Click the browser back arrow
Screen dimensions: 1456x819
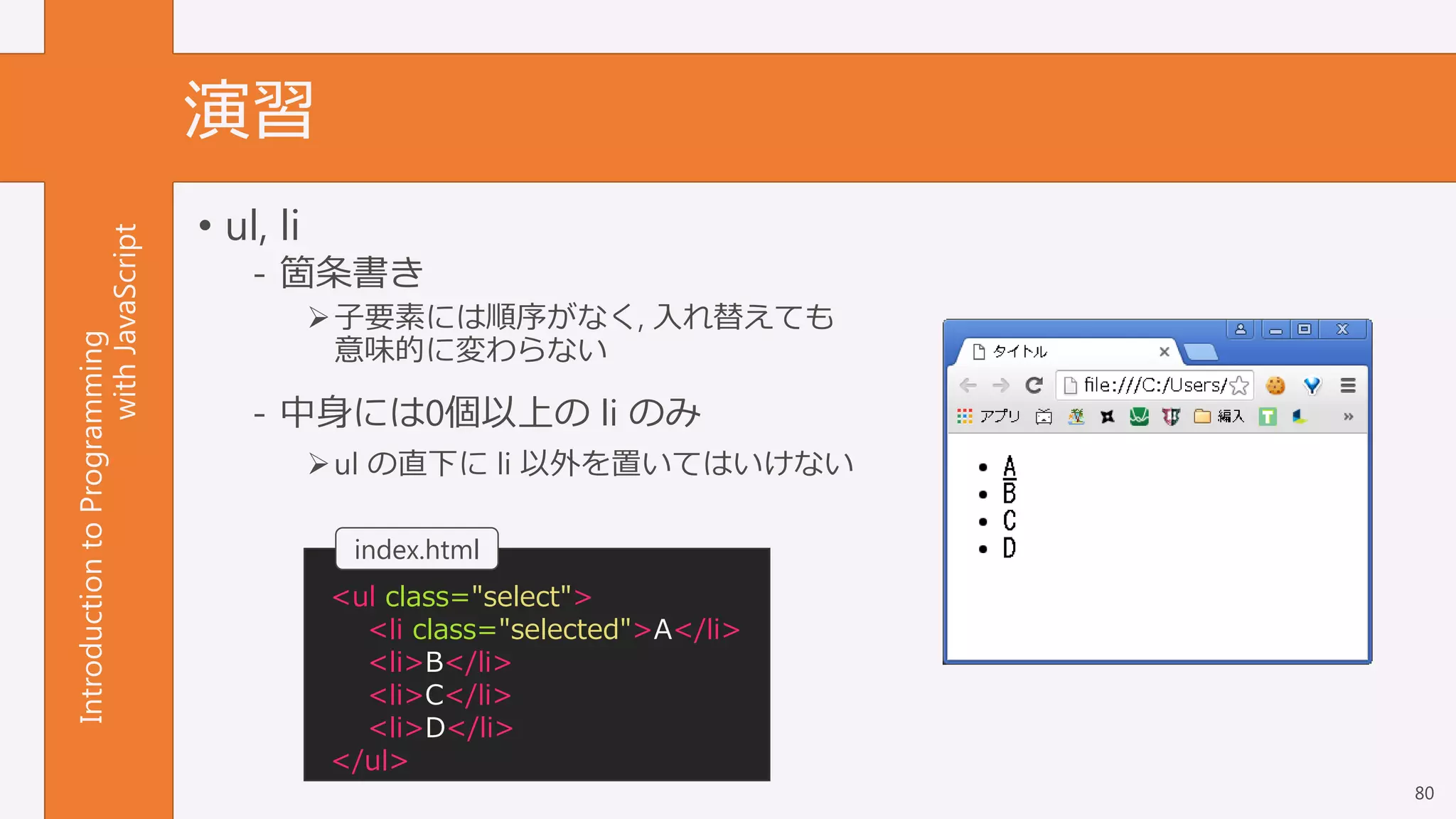(x=968, y=385)
